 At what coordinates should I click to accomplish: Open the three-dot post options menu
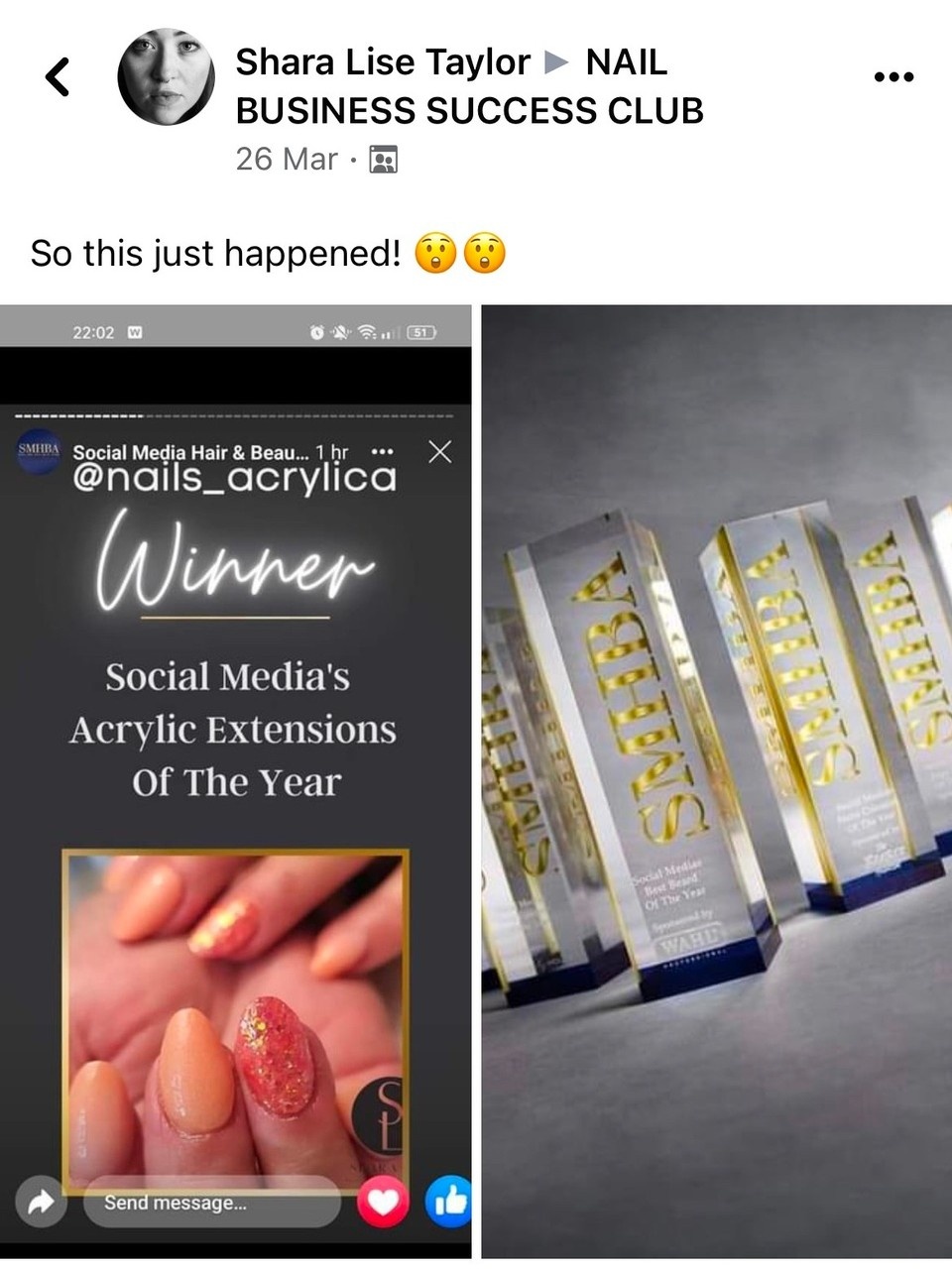pos(893,77)
